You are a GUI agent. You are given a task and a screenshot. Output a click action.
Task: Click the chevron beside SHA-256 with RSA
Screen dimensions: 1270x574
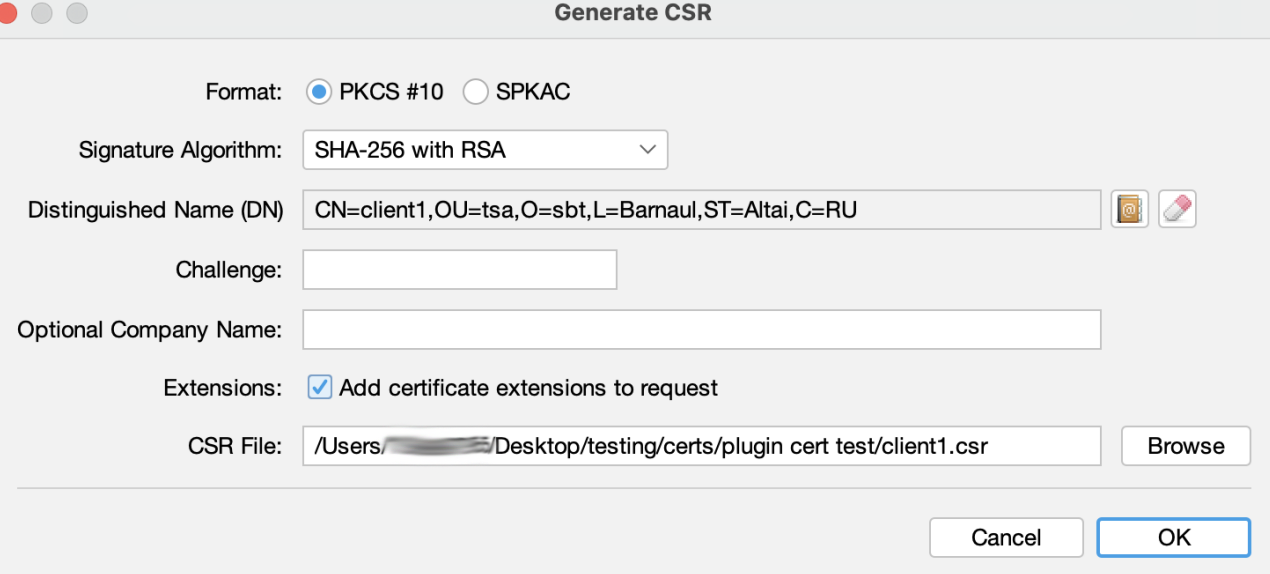coord(647,151)
